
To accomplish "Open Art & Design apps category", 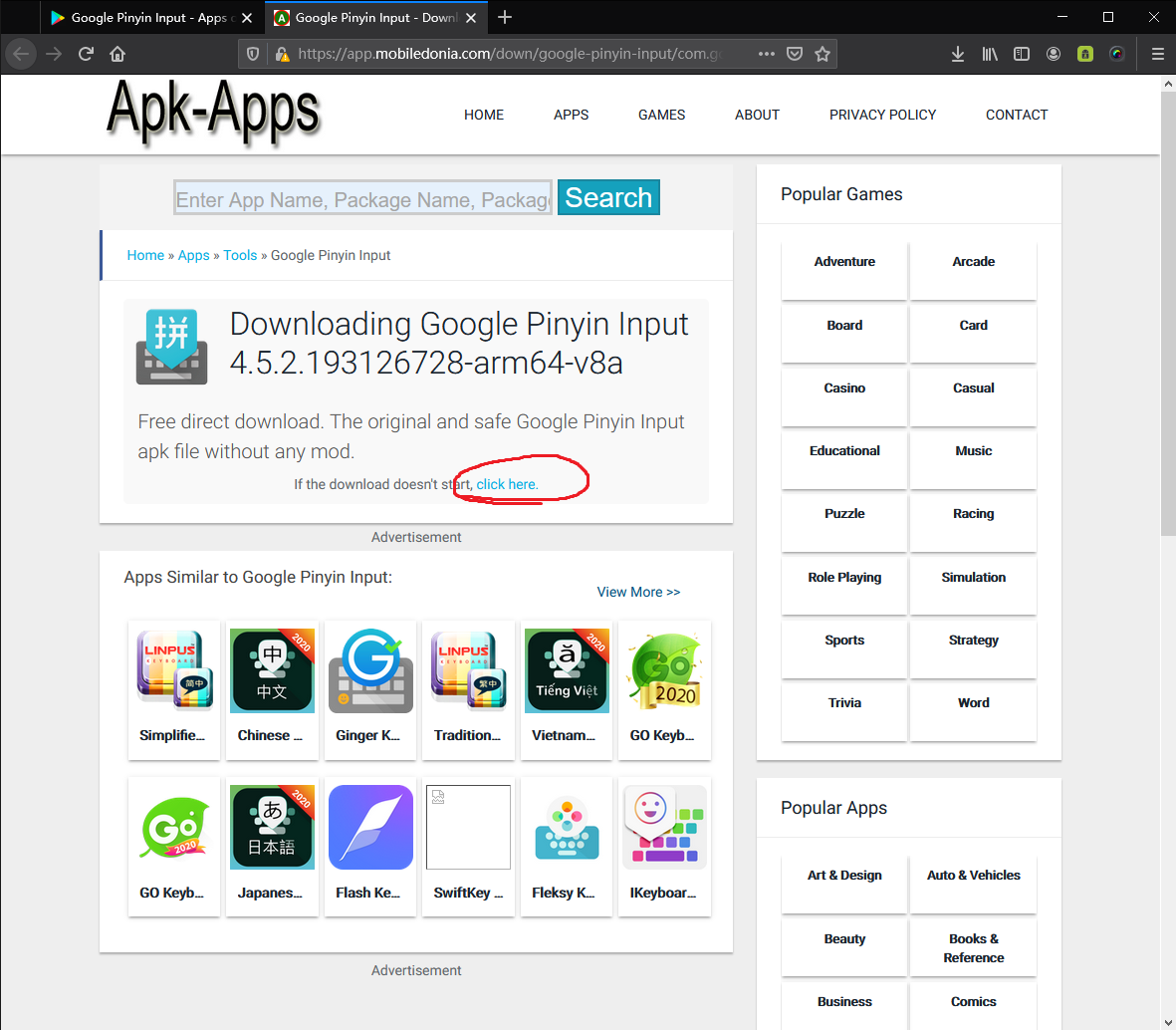I will (844, 884).
